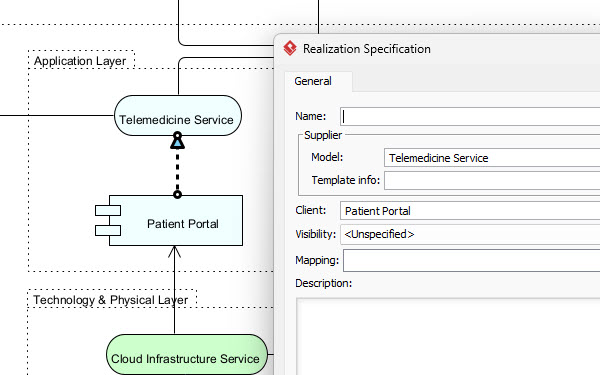Focus the Name input field

pyautogui.click(x=470, y=116)
